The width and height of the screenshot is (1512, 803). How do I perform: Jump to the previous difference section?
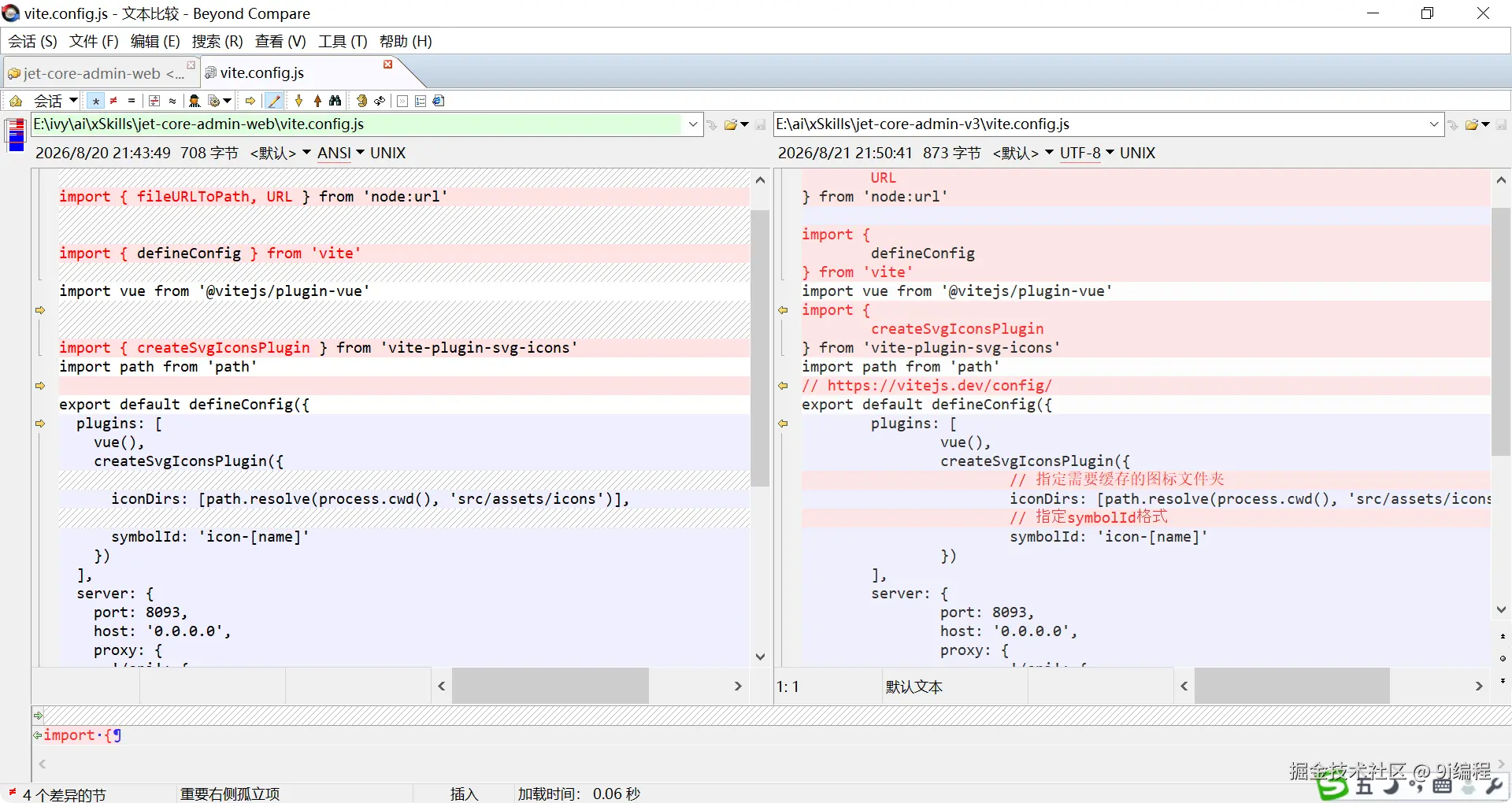tap(317, 101)
